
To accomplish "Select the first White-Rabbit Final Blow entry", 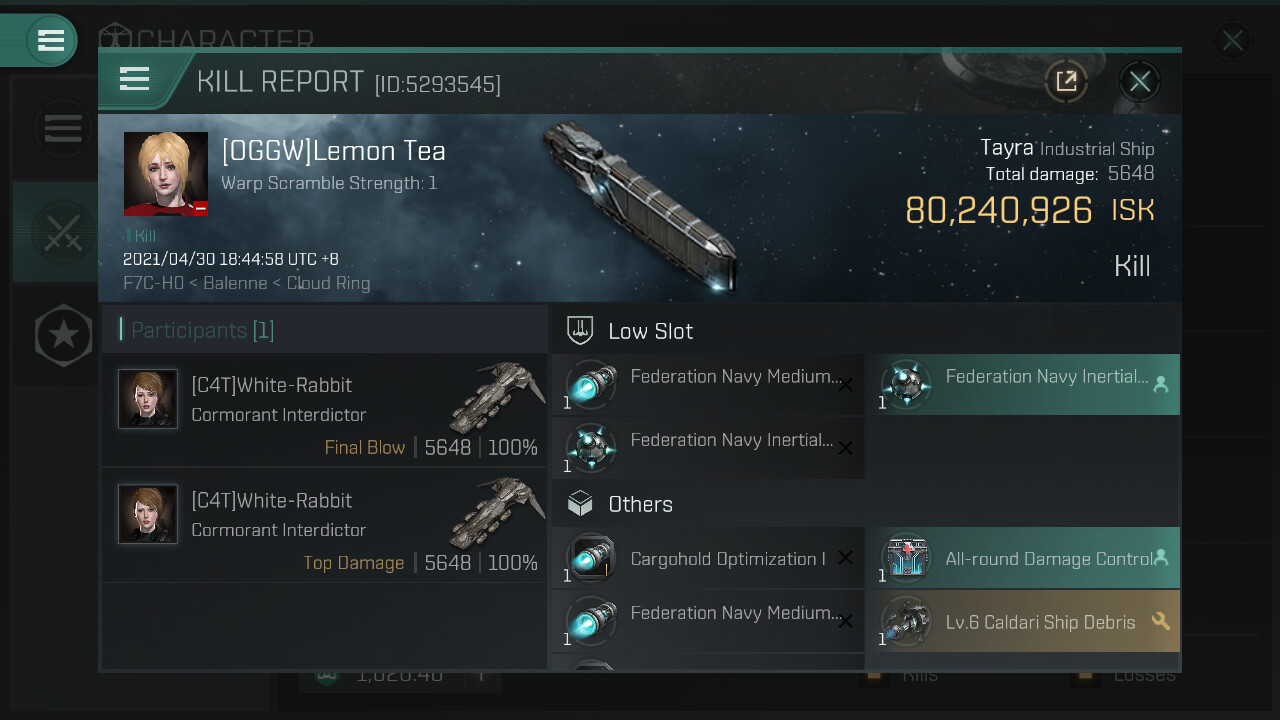I will click(x=324, y=410).
